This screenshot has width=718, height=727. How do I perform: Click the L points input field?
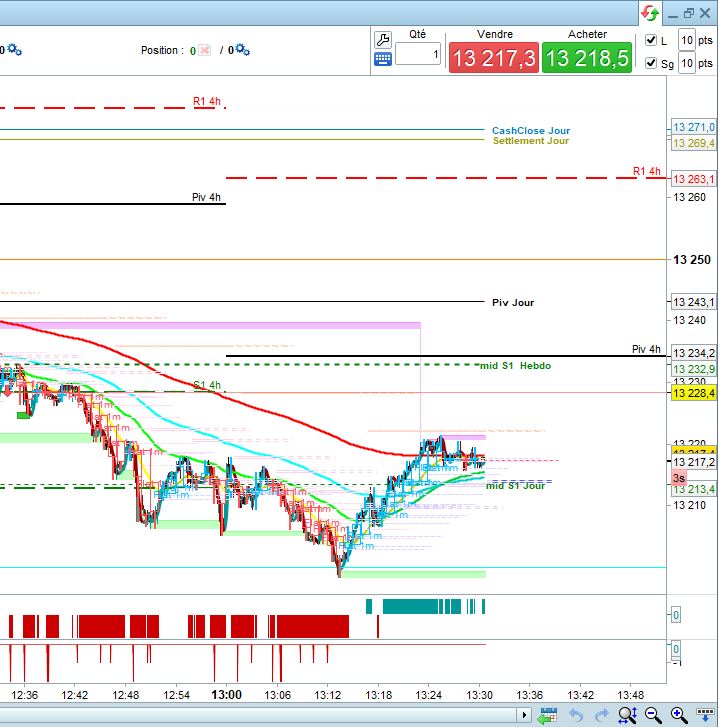[x=687, y=40]
